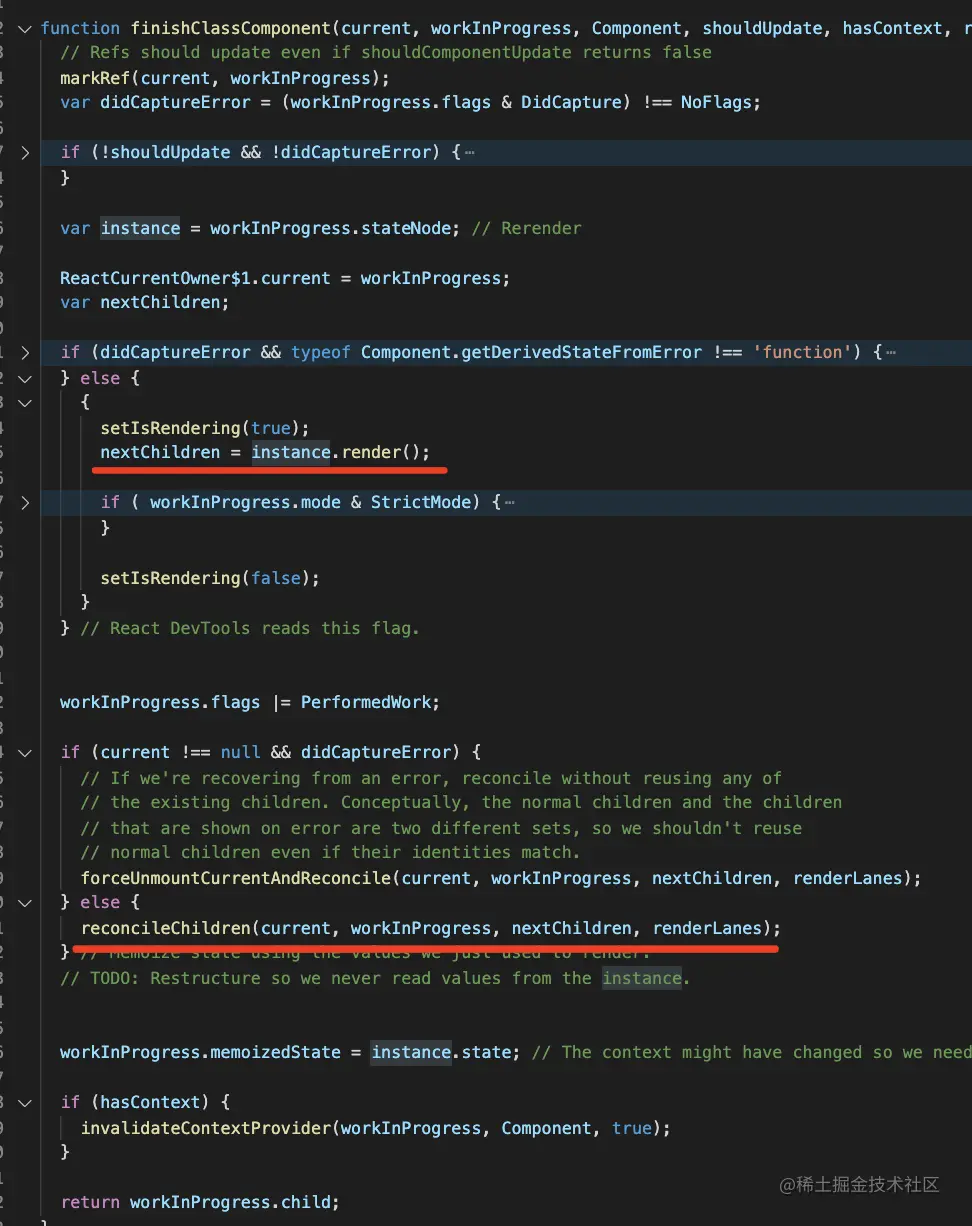The width and height of the screenshot is (972, 1226).
Task: Expand the folded getDerivedStateFromError if block
Action: point(25,352)
